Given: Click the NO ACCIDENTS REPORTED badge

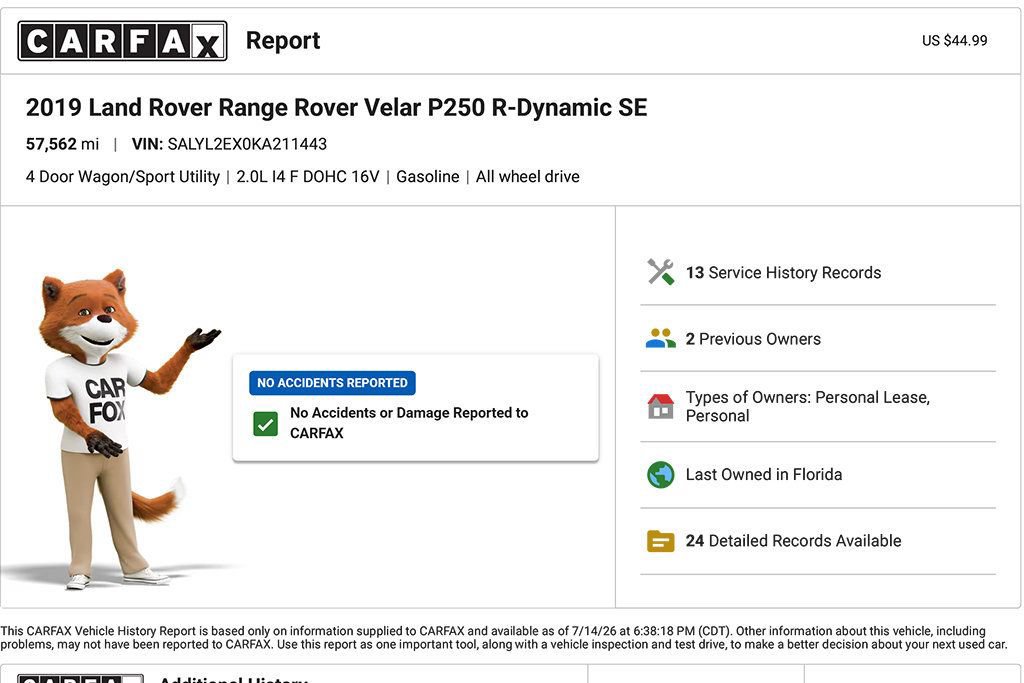Looking at the screenshot, I should [332, 383].
